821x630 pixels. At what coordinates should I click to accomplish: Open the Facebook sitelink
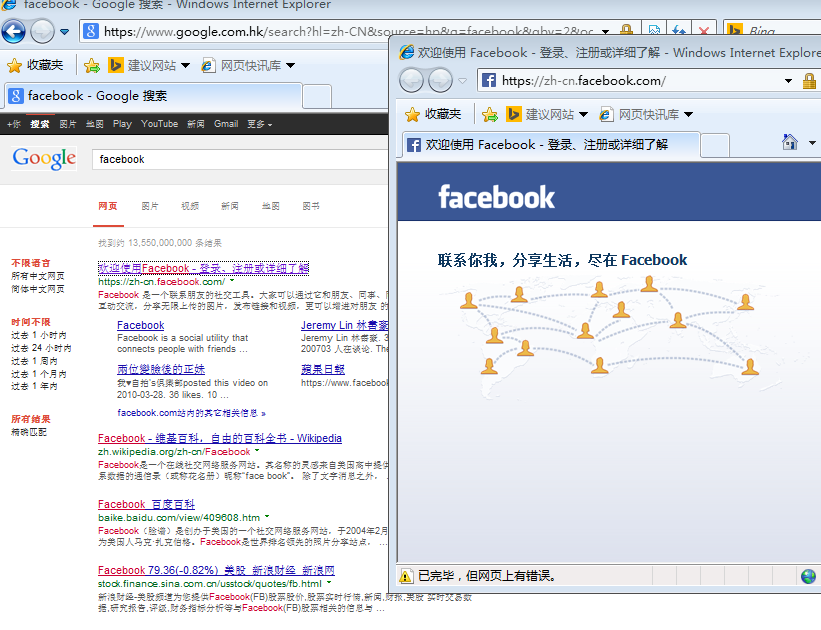pos(140,325)
